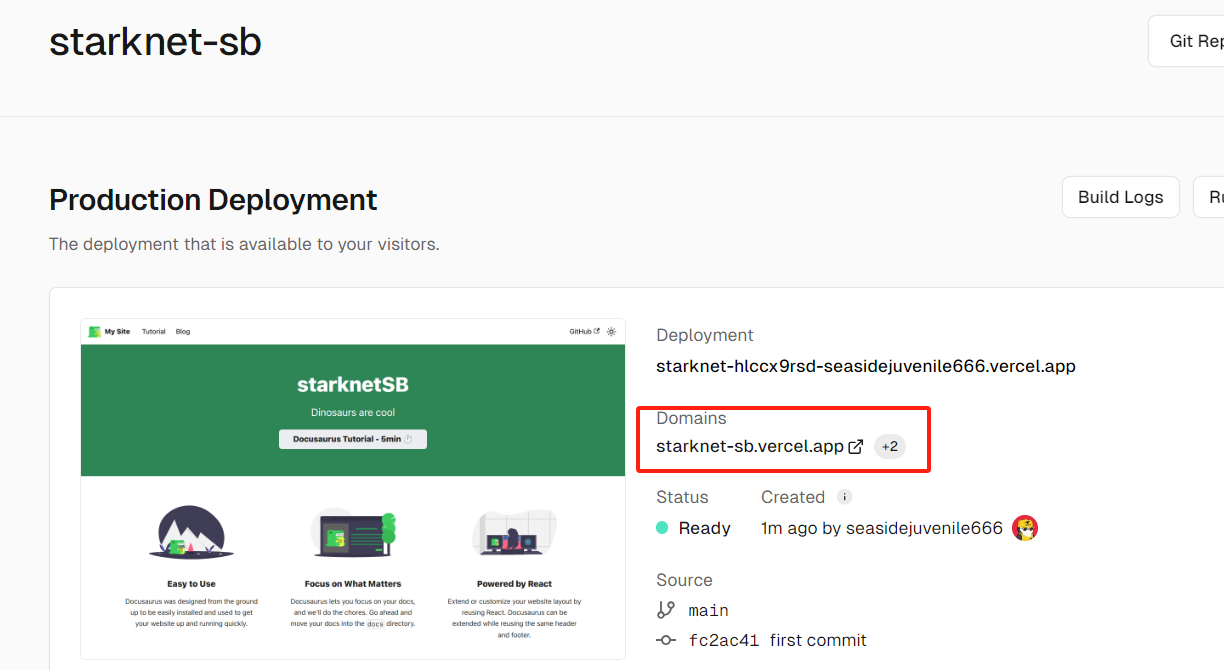The height and width of the screenshot is (670, 1224).
Task: Expand the +2 additional domains badge
Action: tap(890, 446)
